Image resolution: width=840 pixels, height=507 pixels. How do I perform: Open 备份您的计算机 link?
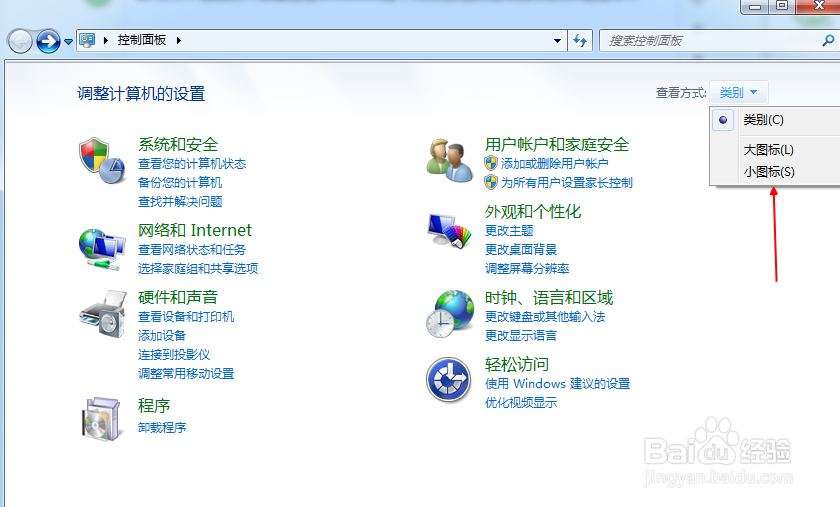(180, 182)
